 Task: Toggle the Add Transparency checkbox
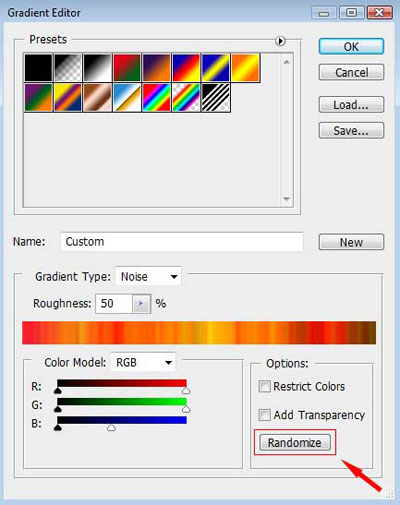[264, 415]
